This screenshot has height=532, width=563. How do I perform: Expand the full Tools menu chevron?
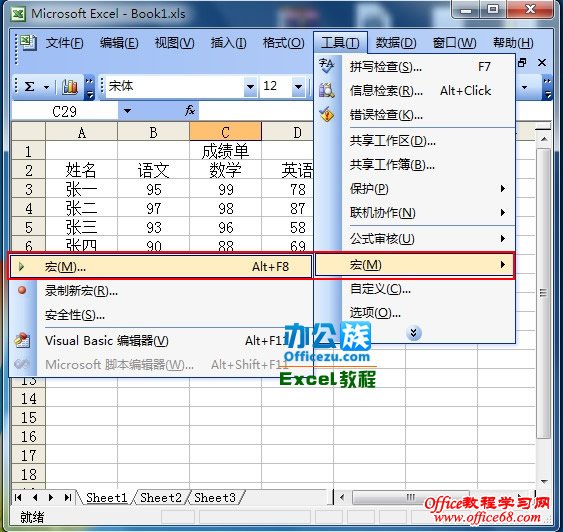[414, 333]
